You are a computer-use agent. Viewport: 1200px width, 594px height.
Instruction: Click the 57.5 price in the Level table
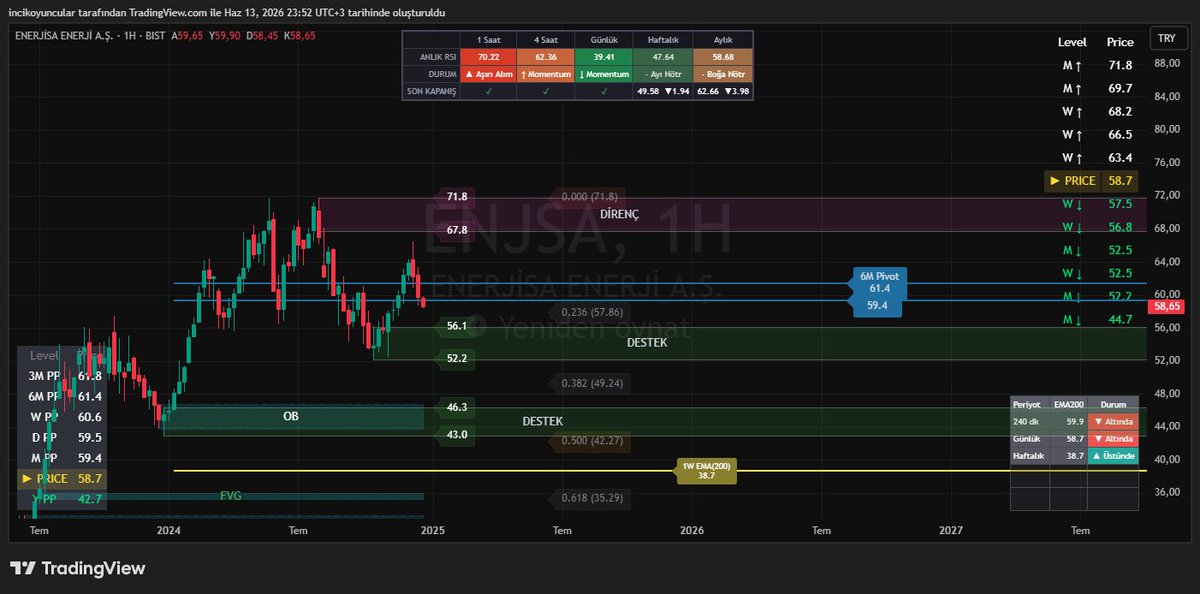[1120, 203]
